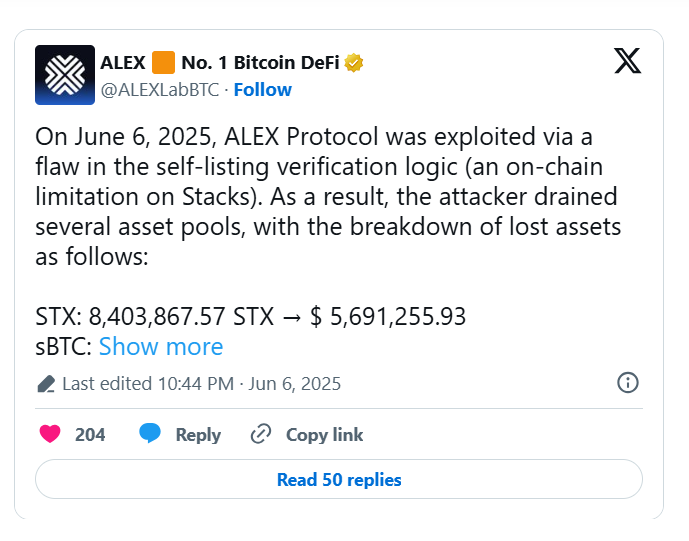The image size is (689, 541).
Task: Click the Reply text label
Action: point(198,435)
